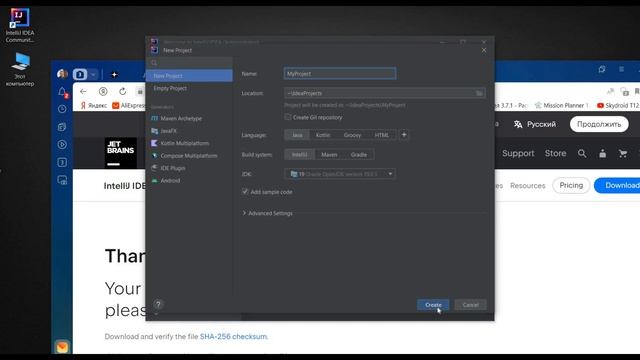
Task: Open browser sidebar screenshot icon
Action: 62,180
